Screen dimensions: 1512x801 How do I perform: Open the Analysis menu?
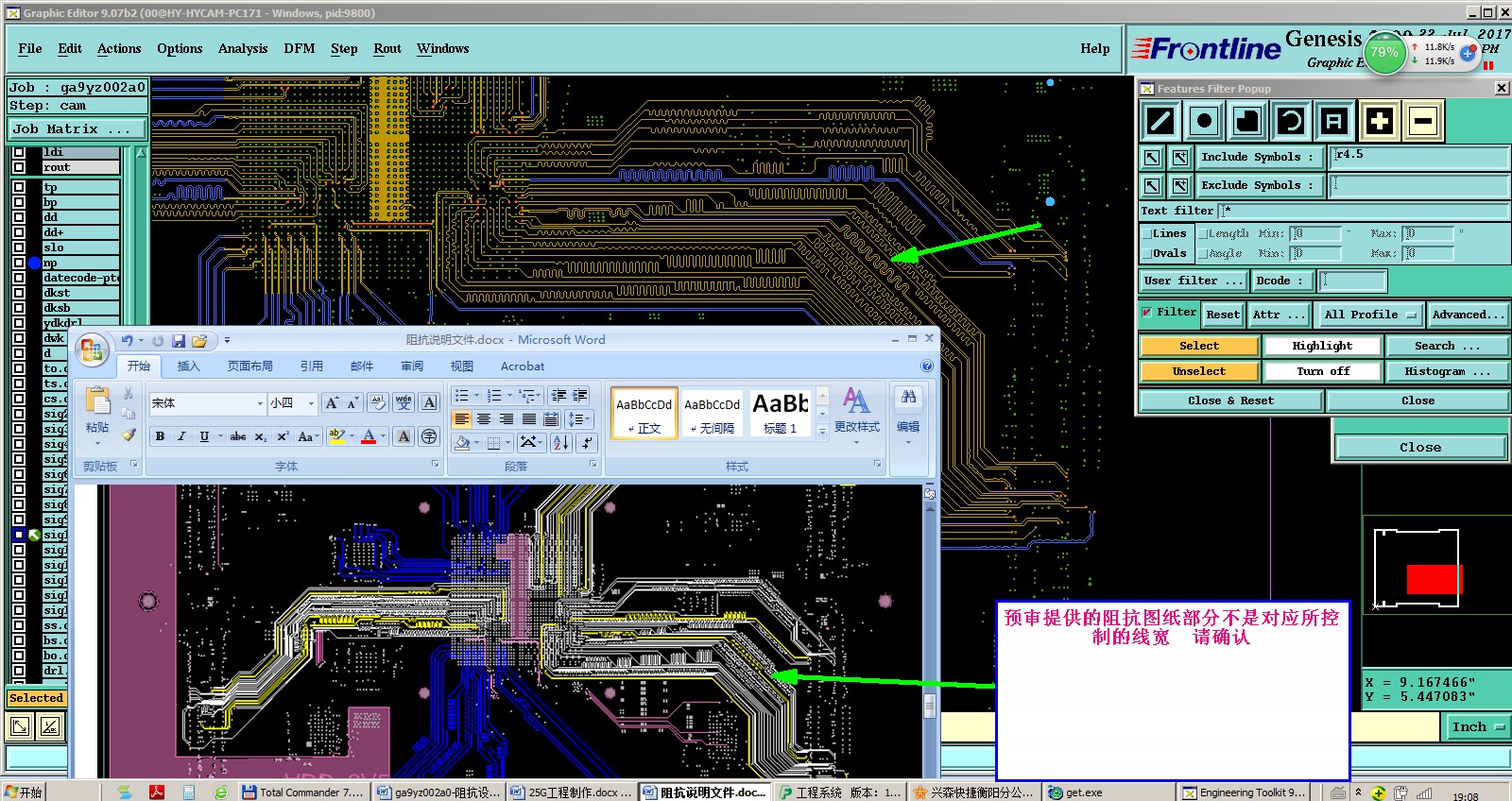coord(243,48)
